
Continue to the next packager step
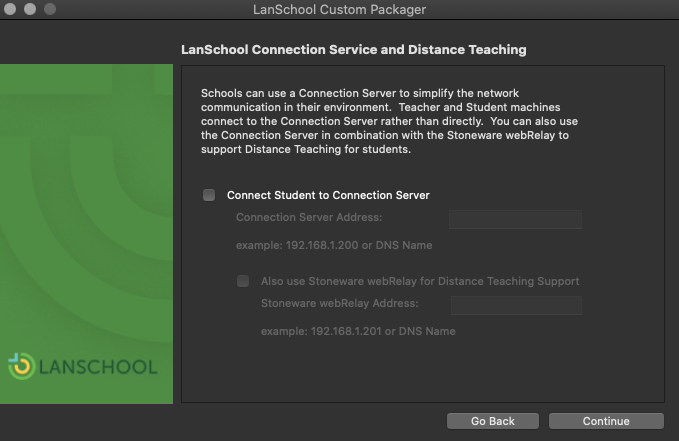(x=606, y=421)
